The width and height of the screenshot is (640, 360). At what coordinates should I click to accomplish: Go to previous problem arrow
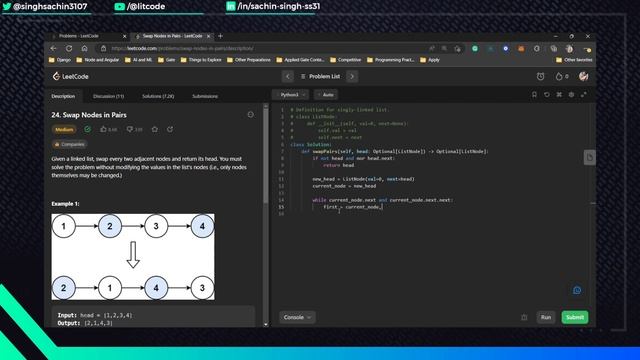click(x=288, y=76)
